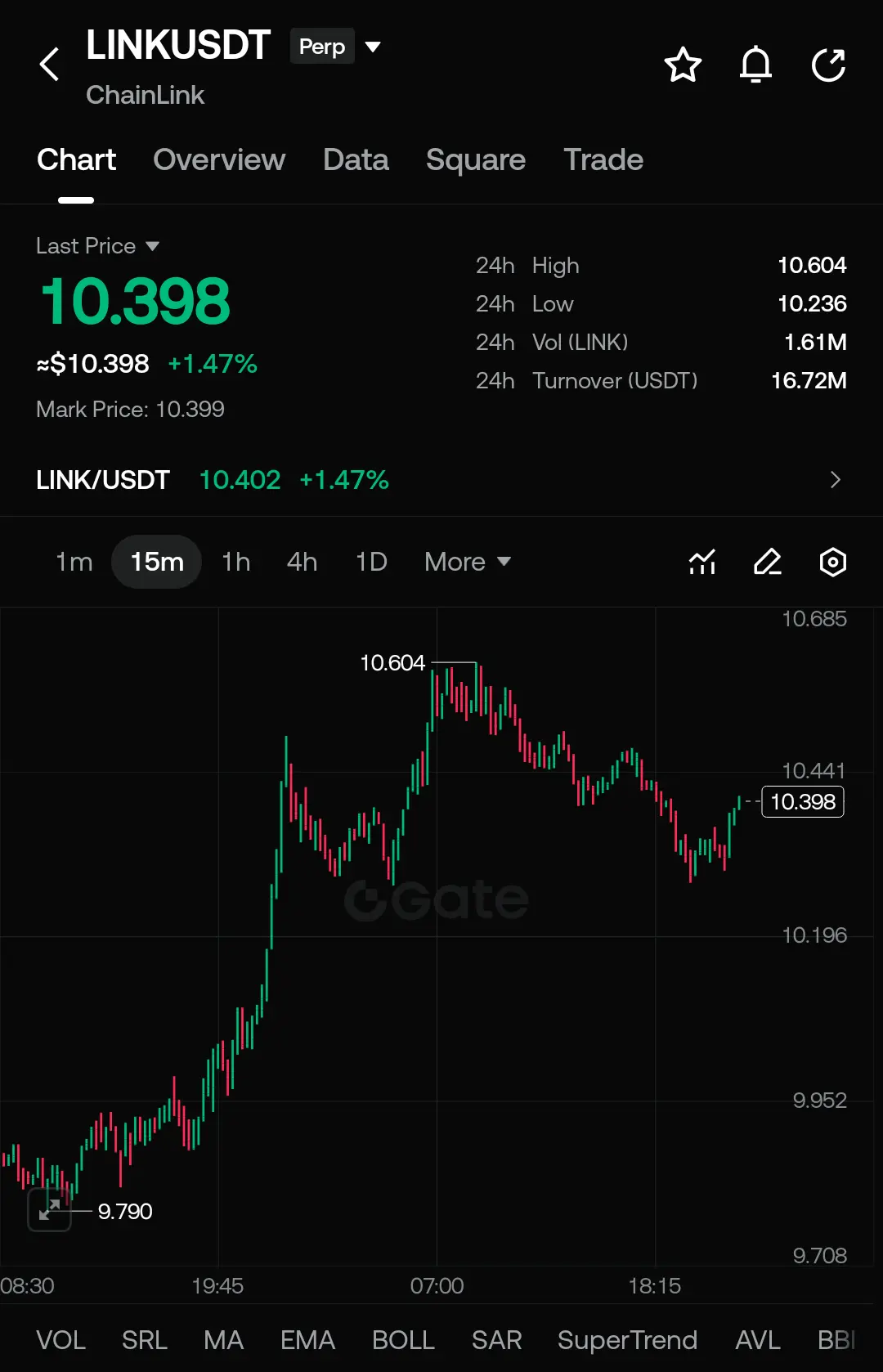
Task: Toggle SAR indicator
Action: 496,1340
